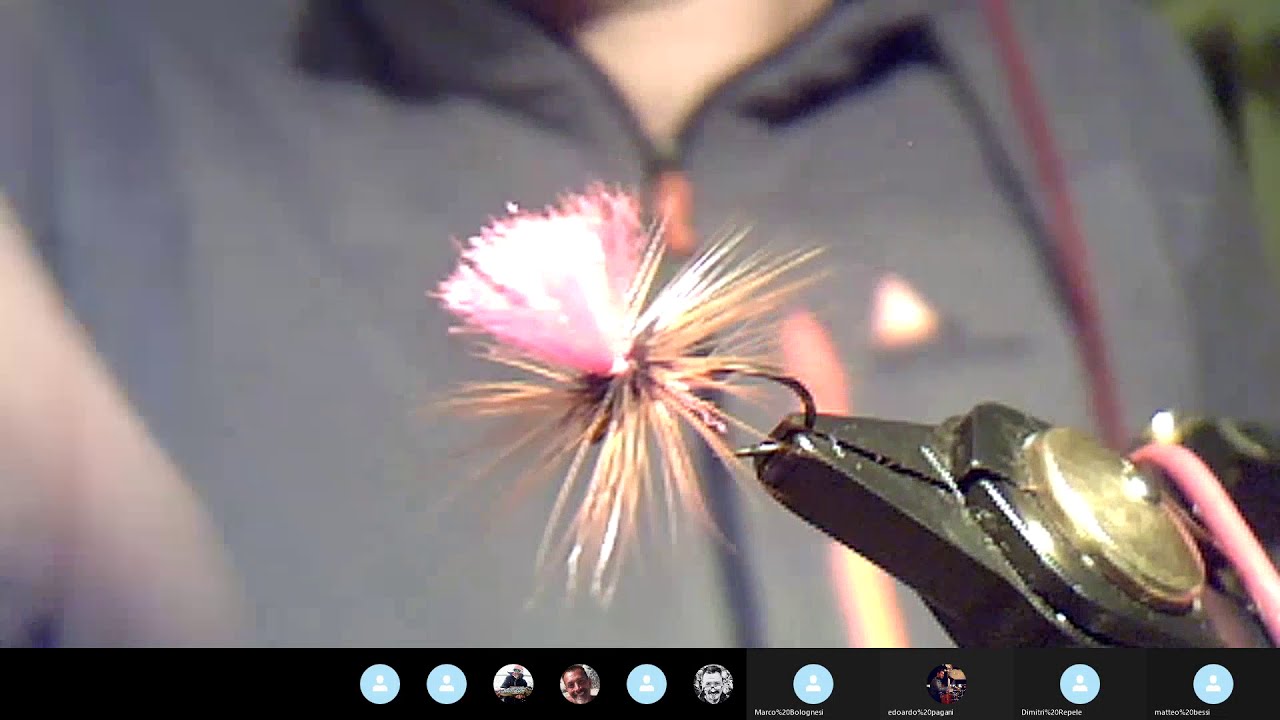The width and height of the screenshot is (1280, 720).
Task: Click the 'Marco%20Bolognesi' name label
Action: click(x=789, y=713)
